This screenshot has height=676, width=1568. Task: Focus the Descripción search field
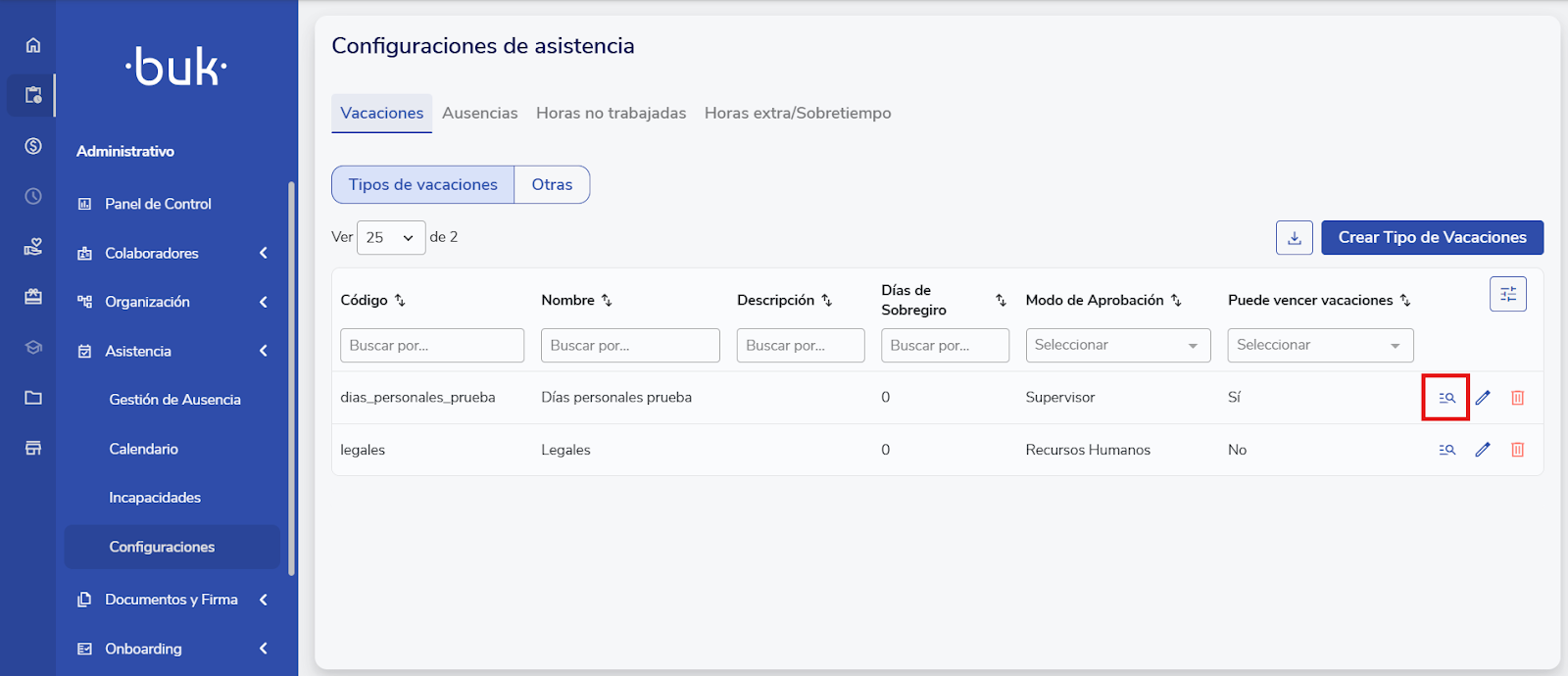(801, 345)
